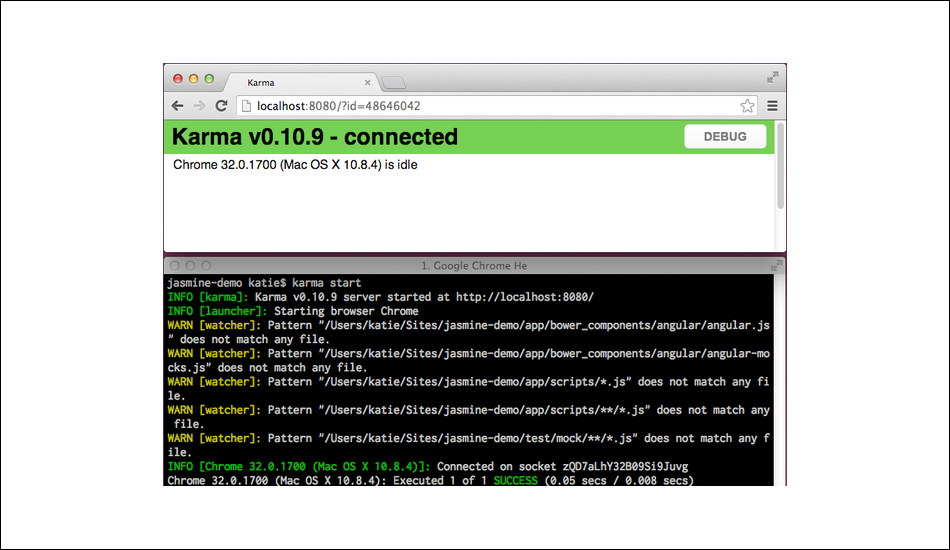
Task: Close the Karma tab
Action: pyautogui.click(x=367, y=82)
